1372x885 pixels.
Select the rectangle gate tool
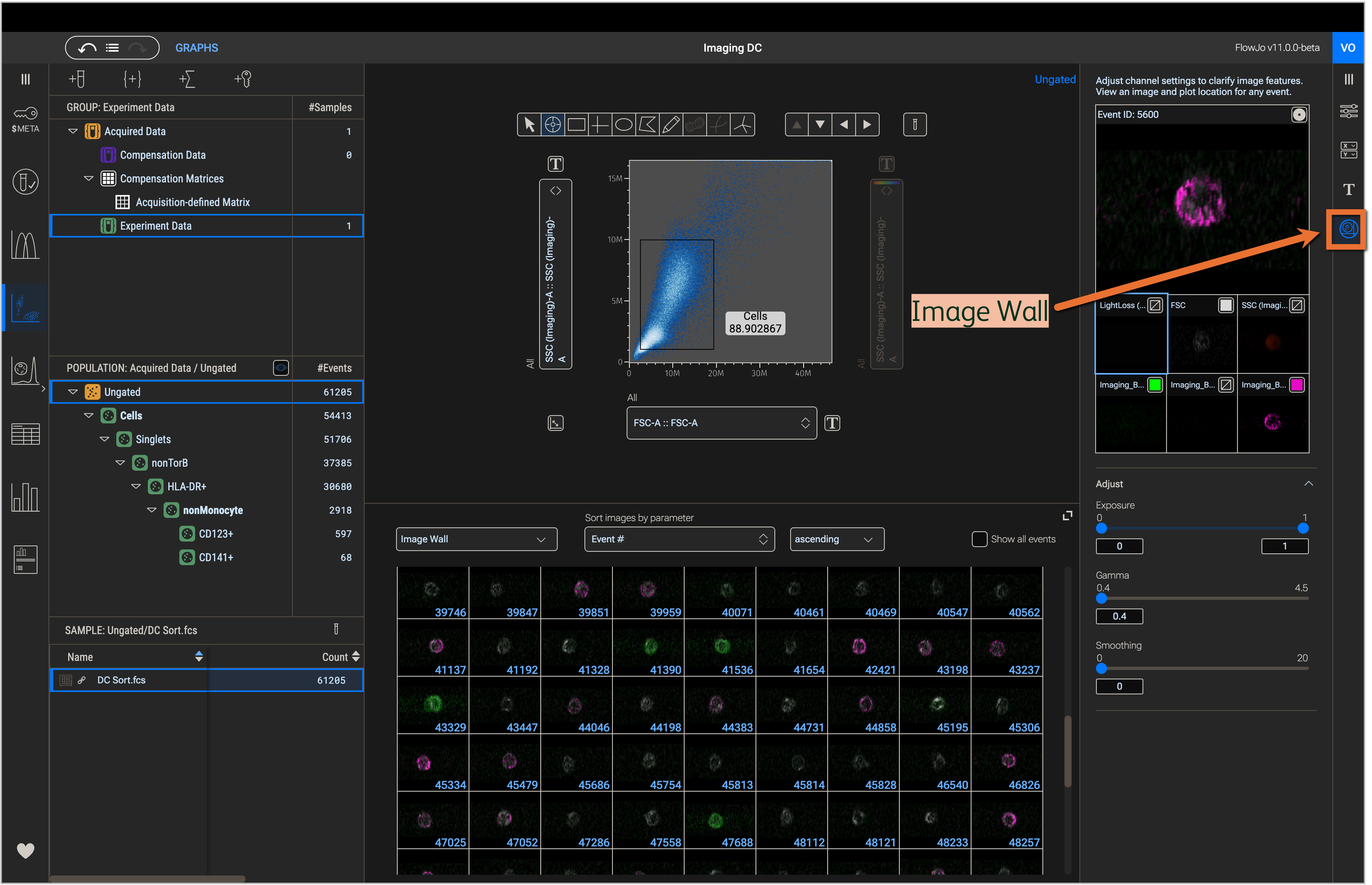[x=576, y=125]
